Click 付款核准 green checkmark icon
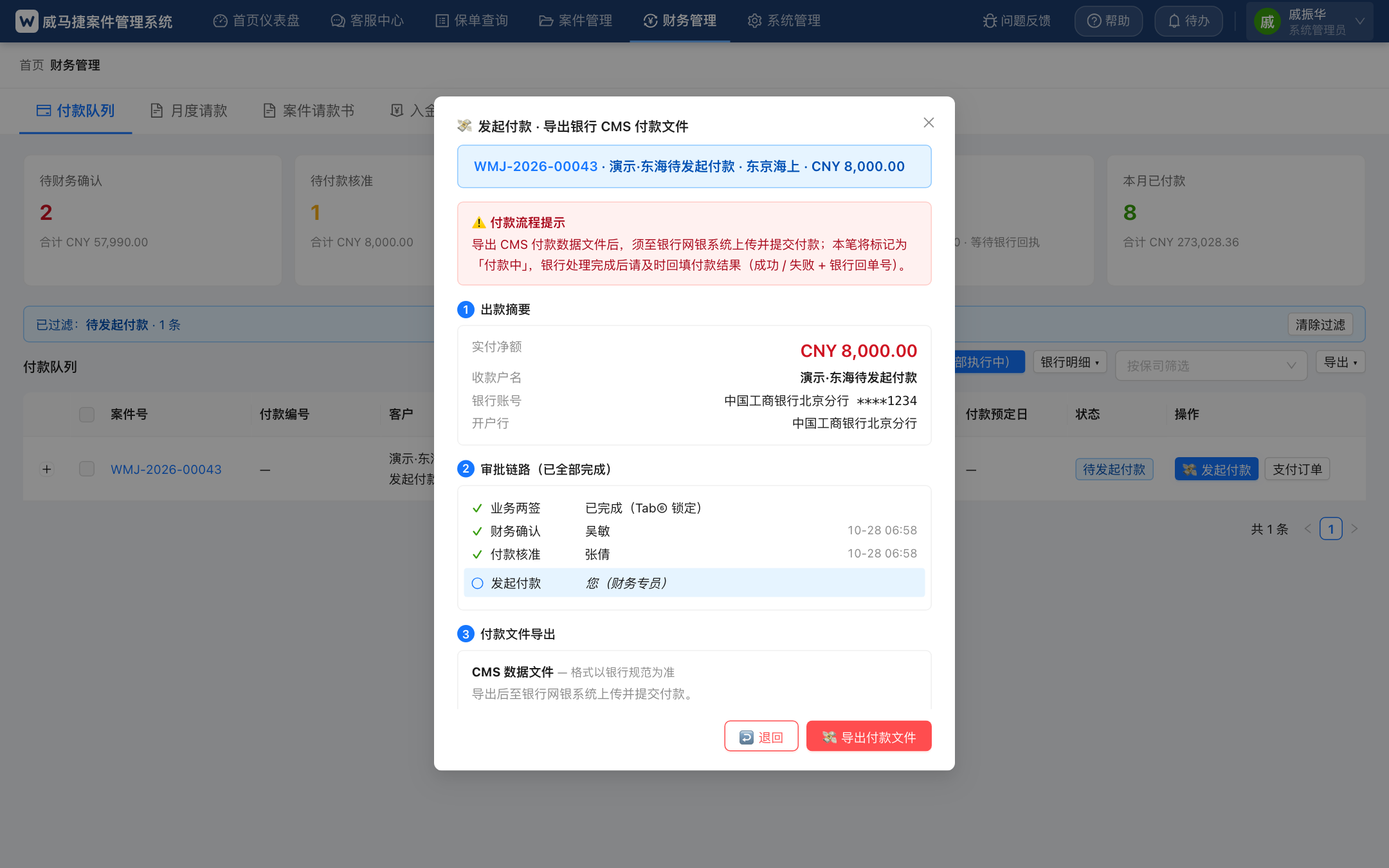Viewport: 1389px width, 868px height. click(x=477, y=554)
